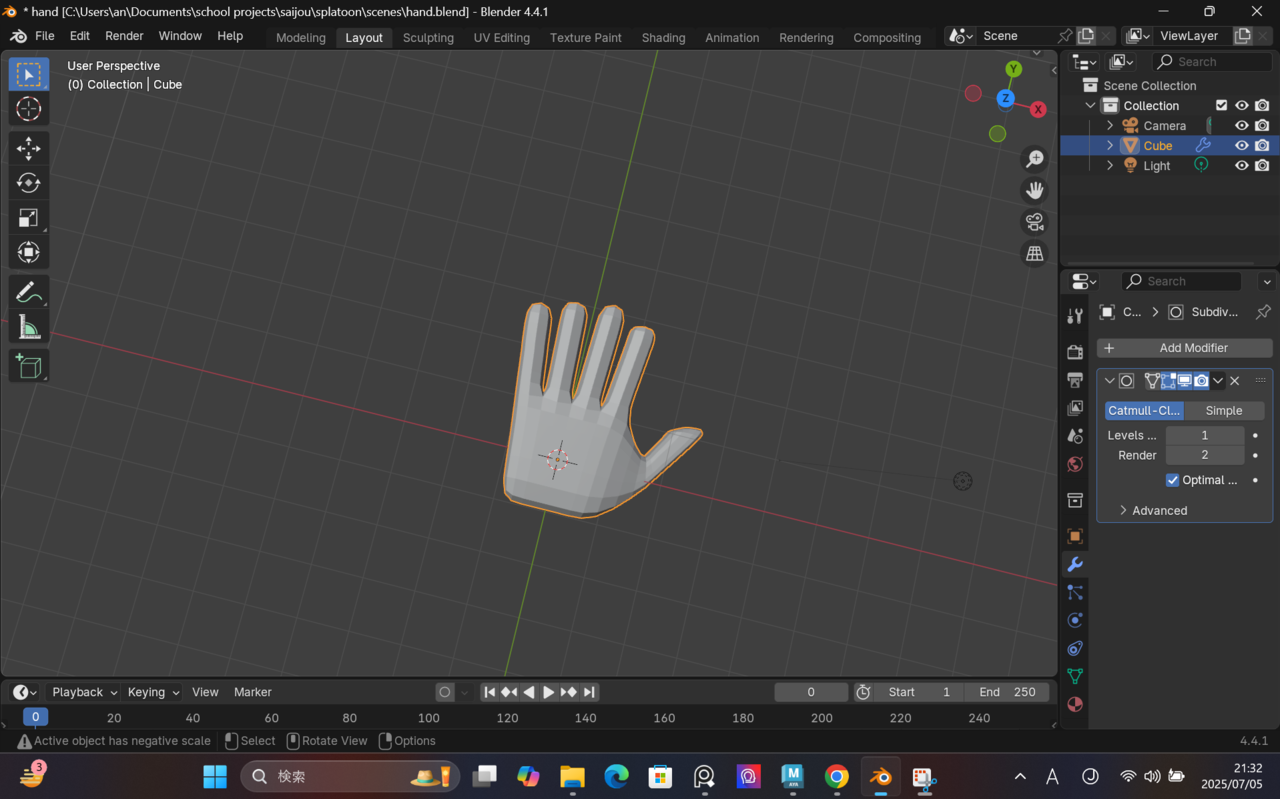Select the Rotate tool
The image size is (1280, 799).
29,183
